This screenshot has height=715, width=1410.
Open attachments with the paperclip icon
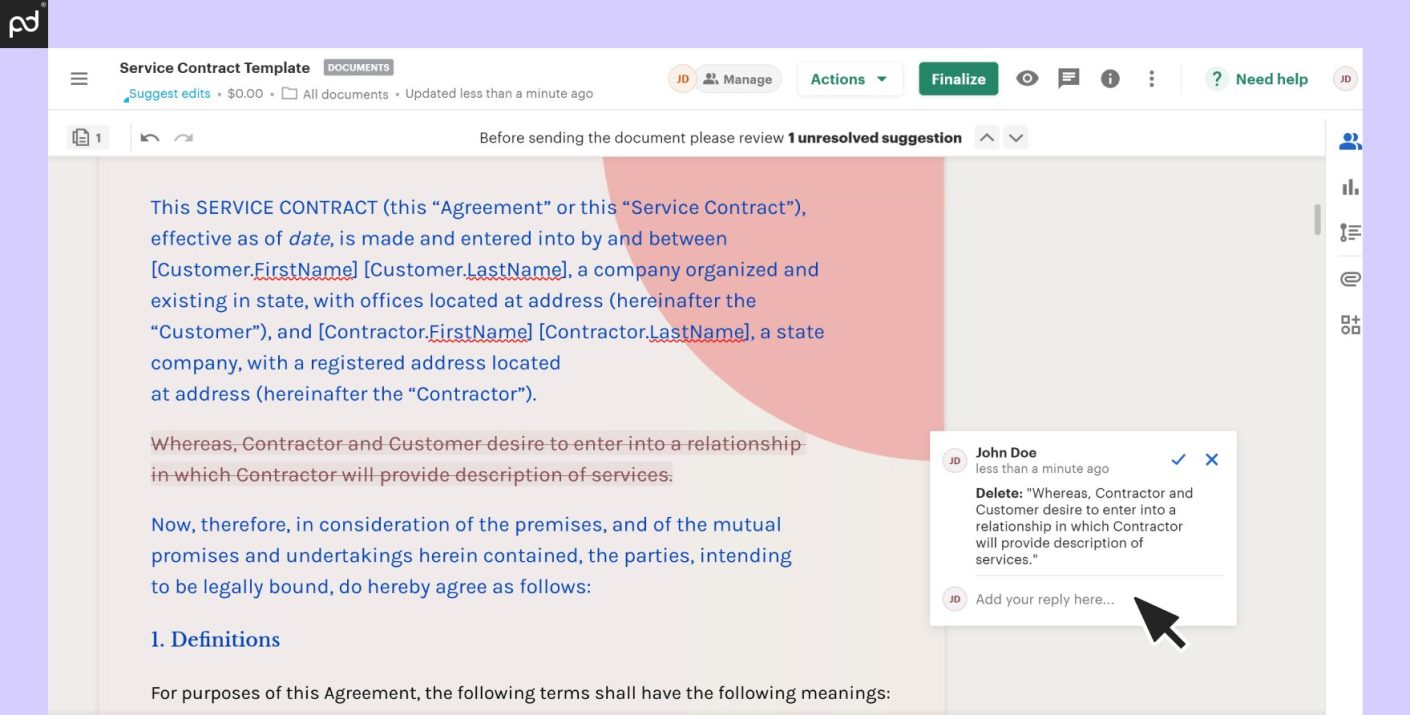[1350, 278]
